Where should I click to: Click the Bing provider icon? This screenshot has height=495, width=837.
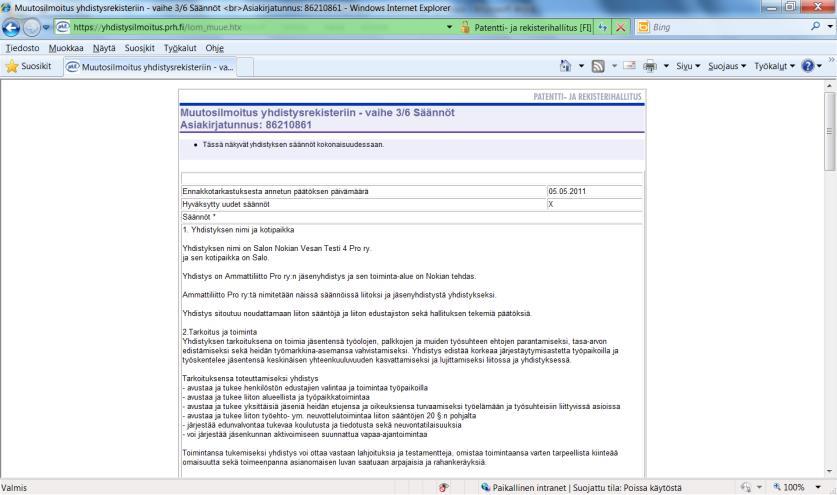pyautogui.click(x=644, y=27)
